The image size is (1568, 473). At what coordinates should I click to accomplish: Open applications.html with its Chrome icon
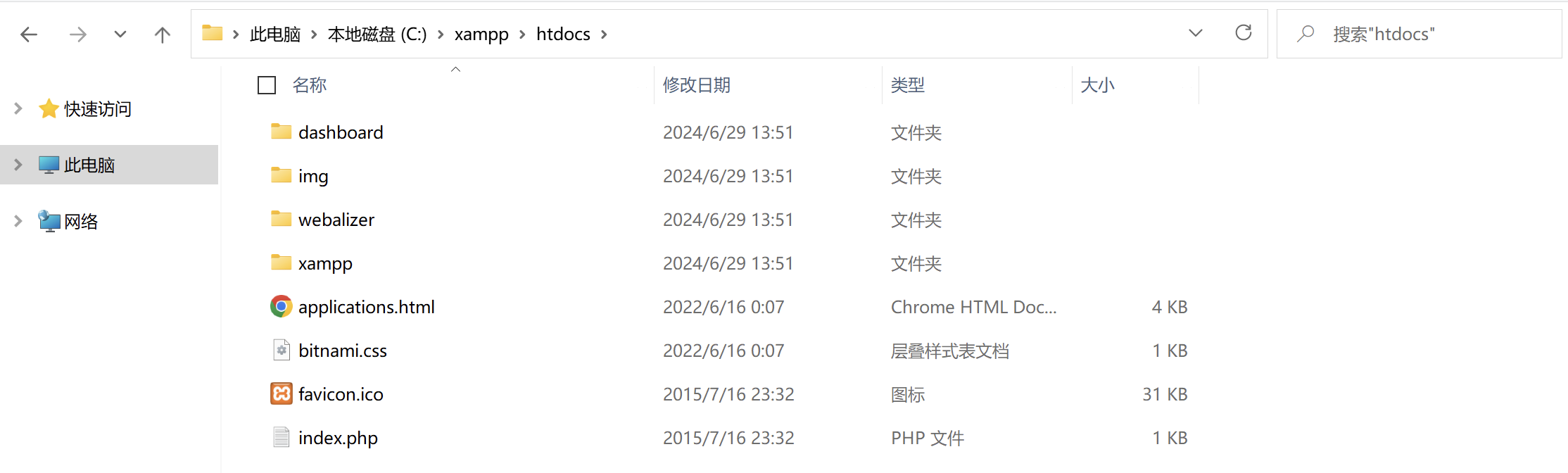click(x=281, y=306)
